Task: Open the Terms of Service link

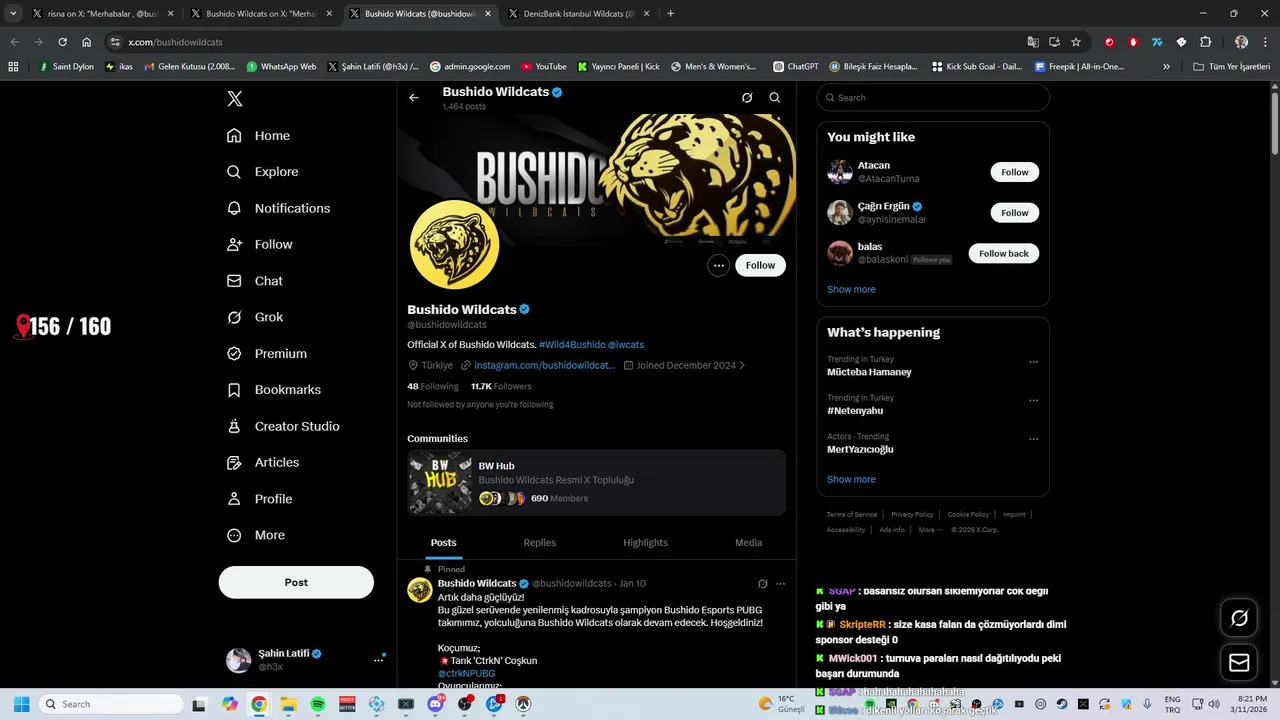Action: (851, 514)
